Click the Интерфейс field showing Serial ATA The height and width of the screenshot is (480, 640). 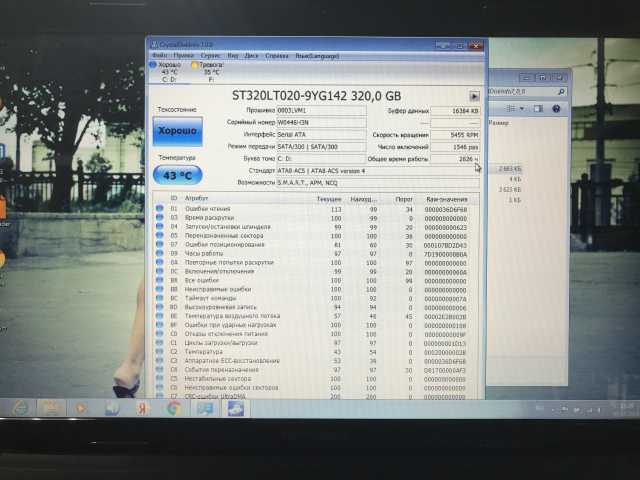tap(321, 134)
